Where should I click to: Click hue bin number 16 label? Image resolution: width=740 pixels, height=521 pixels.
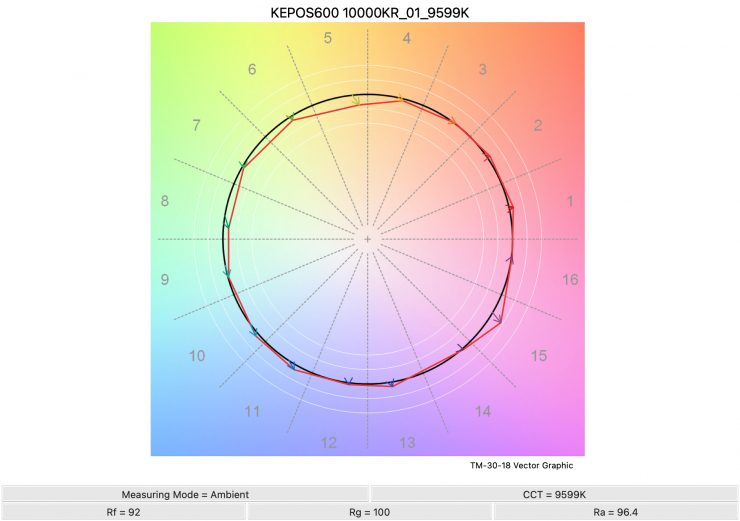click(569, 280)
